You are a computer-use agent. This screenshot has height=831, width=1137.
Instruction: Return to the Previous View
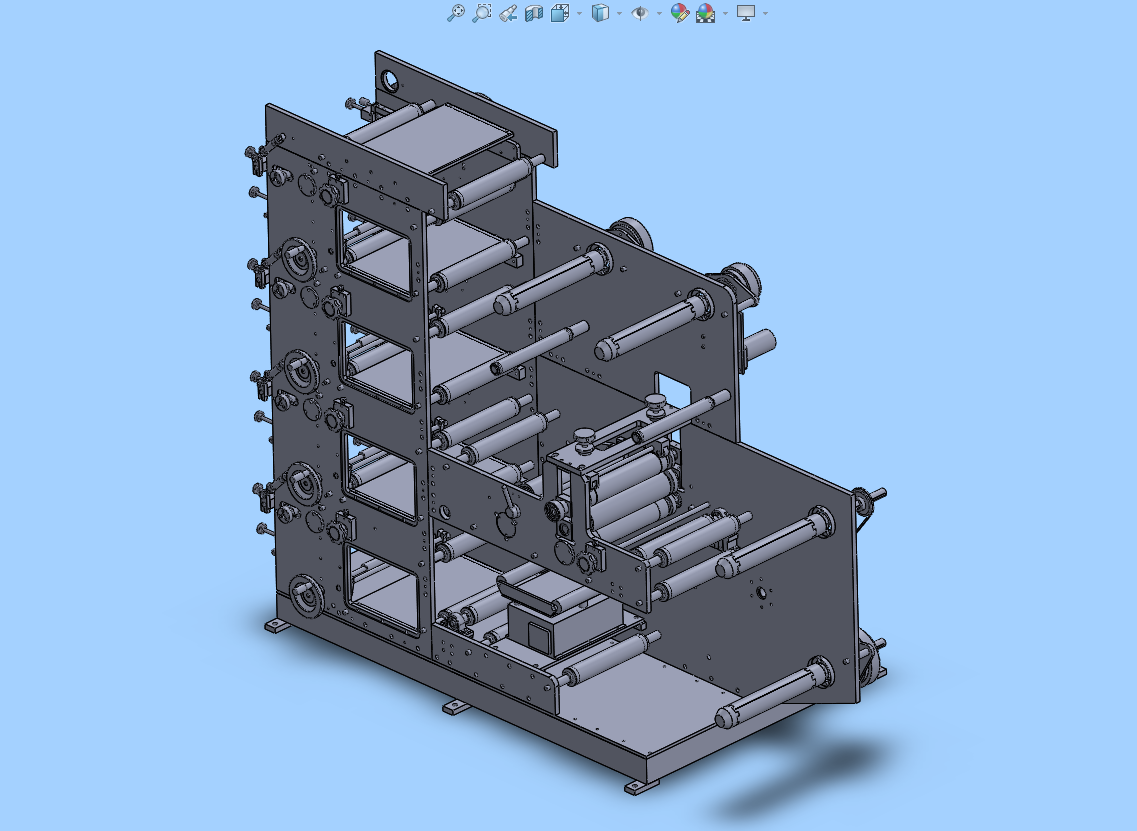508,12
